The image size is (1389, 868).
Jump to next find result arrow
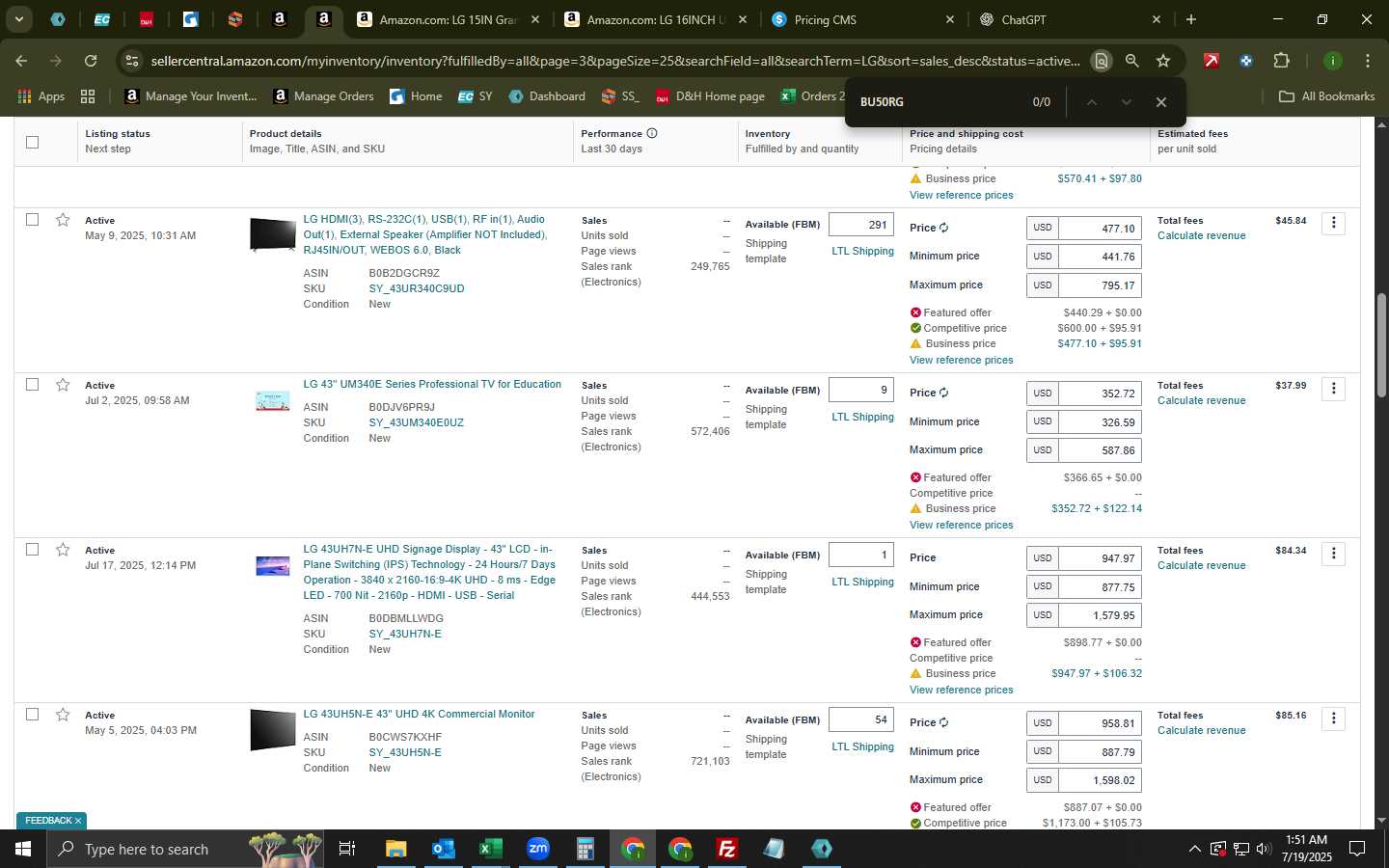tap(1126, 102)
